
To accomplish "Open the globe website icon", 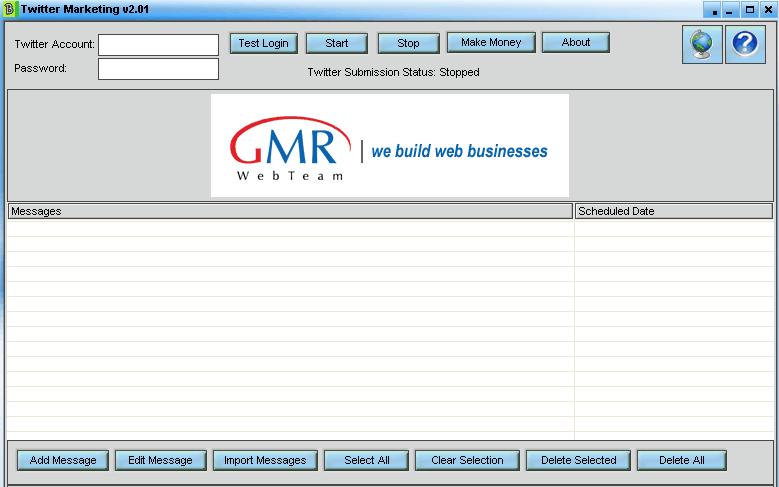I will pos(702,44).
